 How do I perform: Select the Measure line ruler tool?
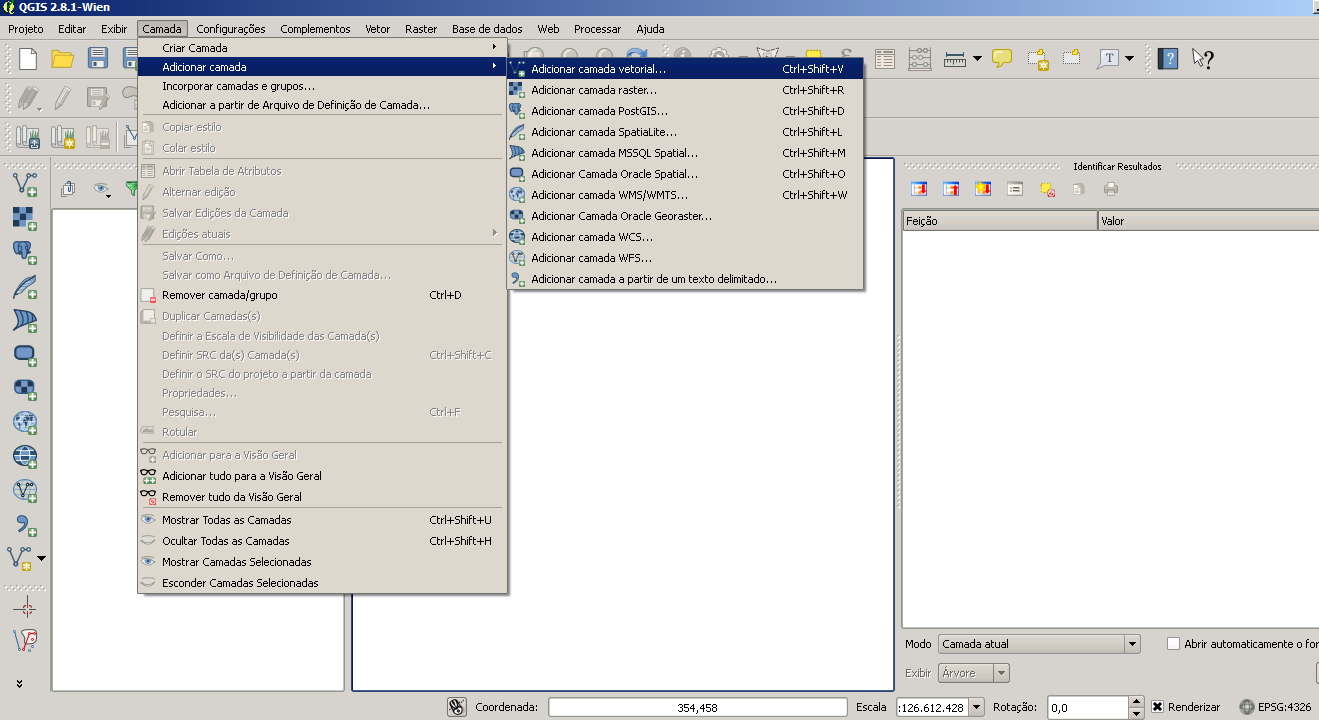[954, 59]
